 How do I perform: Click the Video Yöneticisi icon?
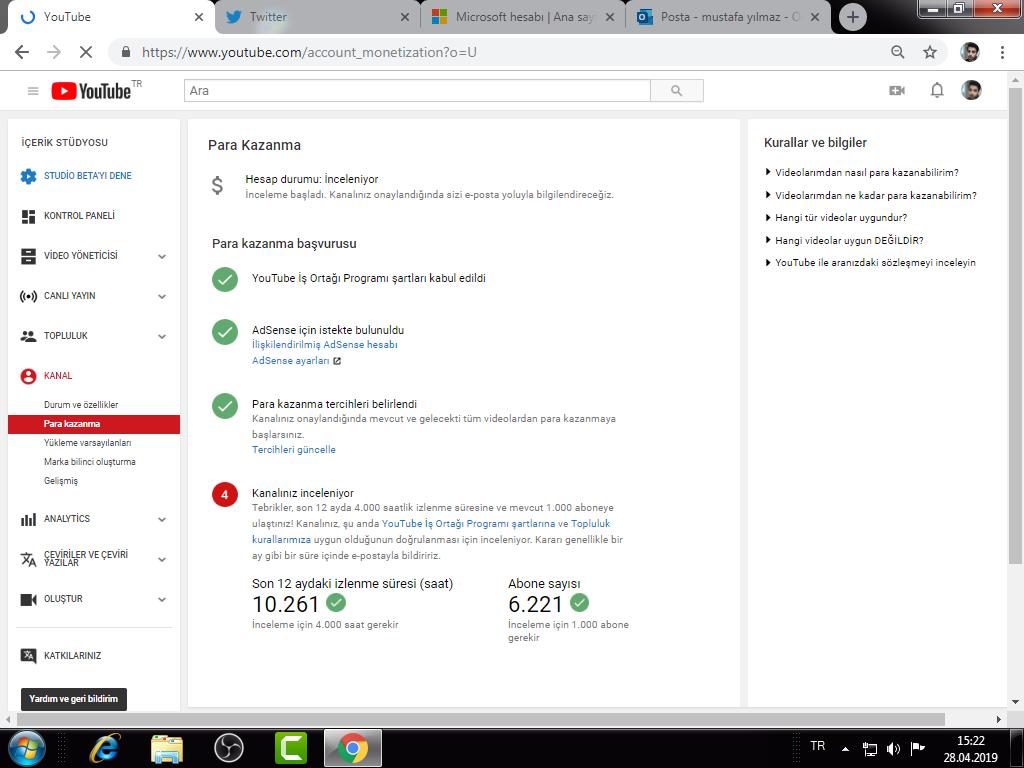pos(28,256)
